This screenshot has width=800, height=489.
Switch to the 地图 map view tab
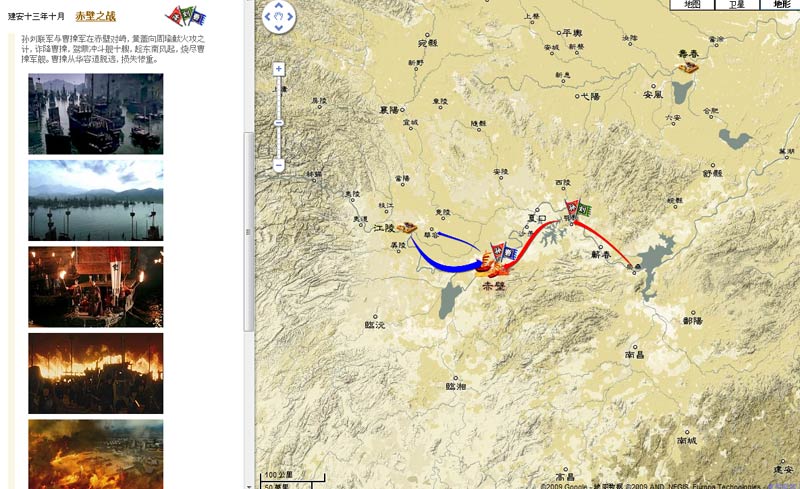tap(692, 5)
